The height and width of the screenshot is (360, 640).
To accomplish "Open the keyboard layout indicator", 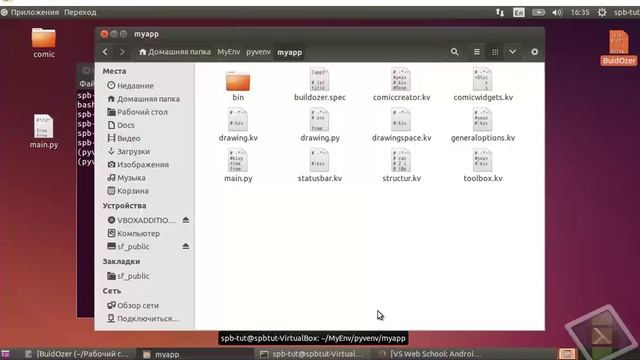I will (519, 12).
